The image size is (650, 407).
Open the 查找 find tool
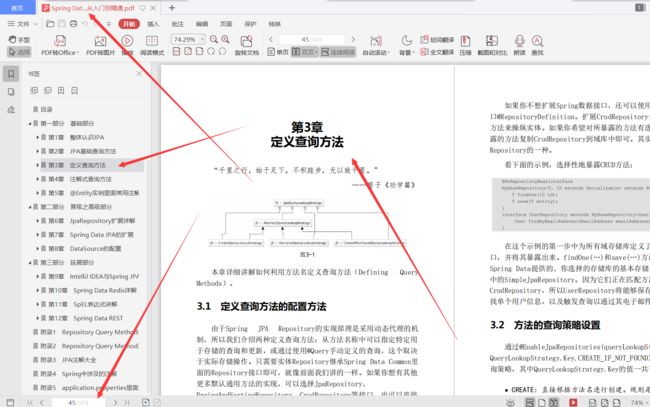pos(537,46)
